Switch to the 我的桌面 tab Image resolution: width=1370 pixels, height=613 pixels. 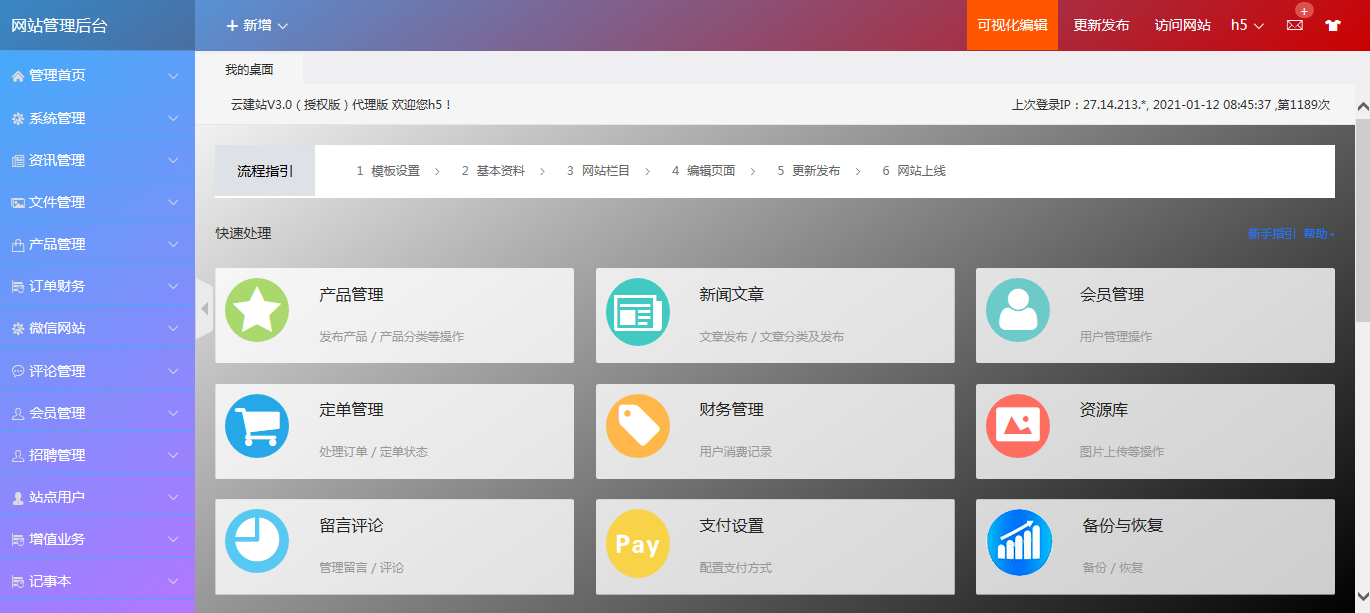(250, 69)
